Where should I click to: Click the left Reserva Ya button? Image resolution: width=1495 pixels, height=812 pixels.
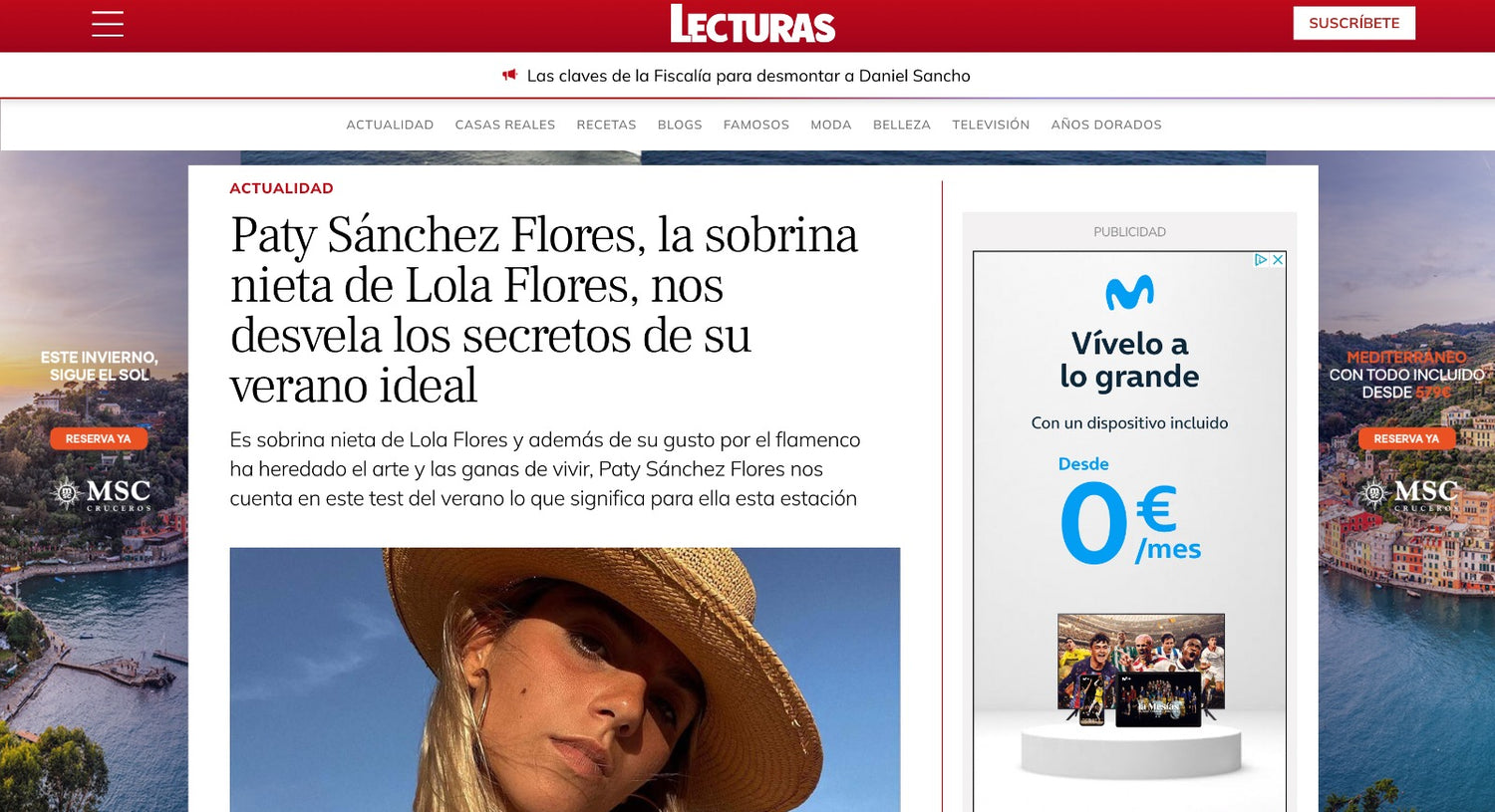[x=99, y=438]
